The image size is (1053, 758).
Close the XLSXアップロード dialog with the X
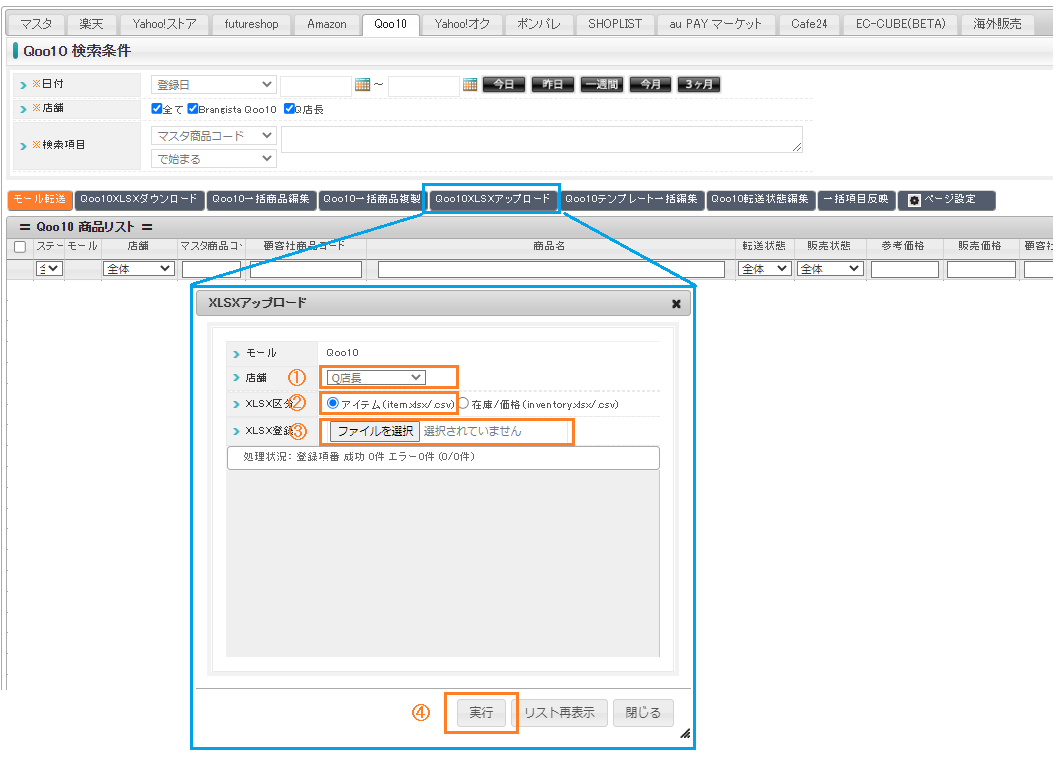[676, 304]
